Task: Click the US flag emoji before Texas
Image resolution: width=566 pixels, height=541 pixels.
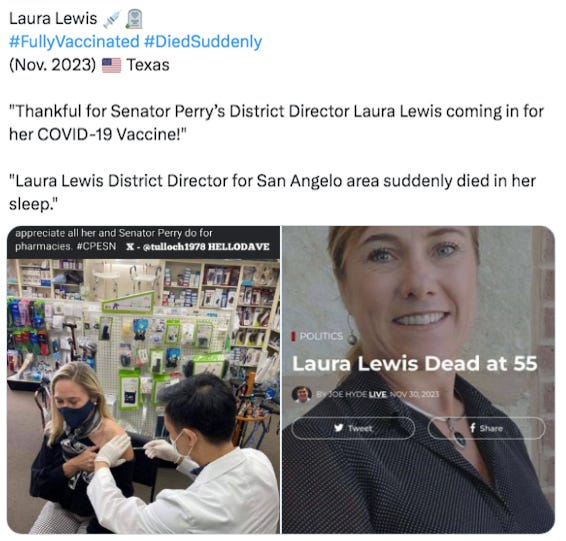Action: pyautogui.click(x=112, y=65)
